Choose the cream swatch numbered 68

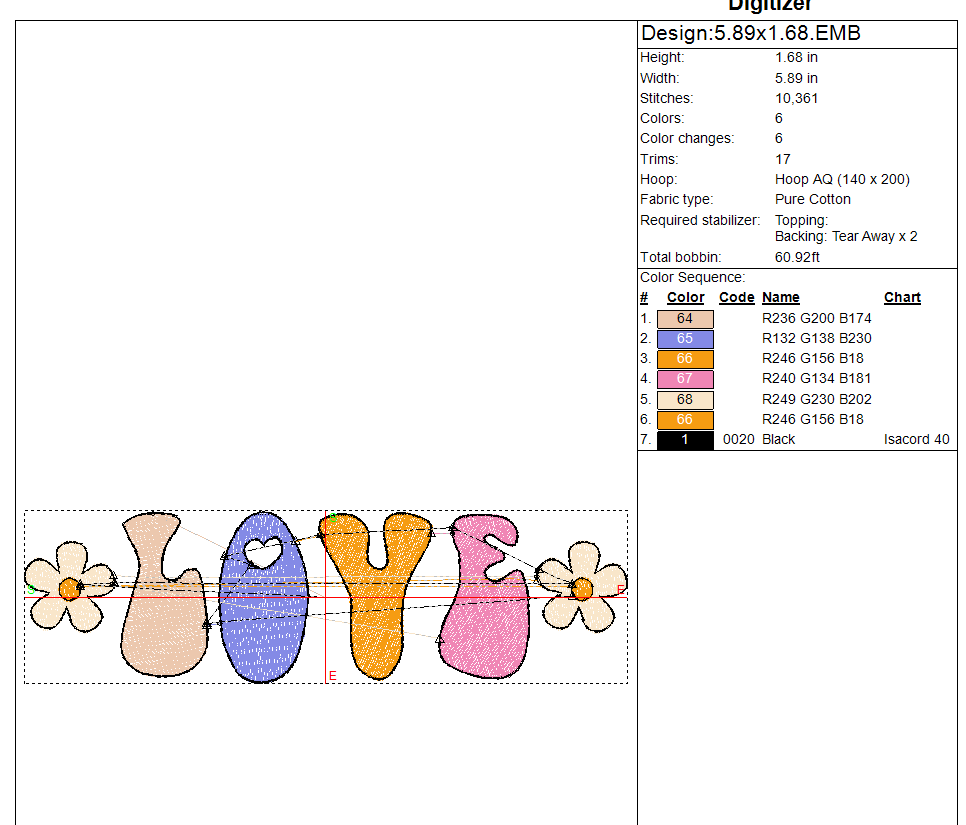pyautogui.click(x=685, y=400)
